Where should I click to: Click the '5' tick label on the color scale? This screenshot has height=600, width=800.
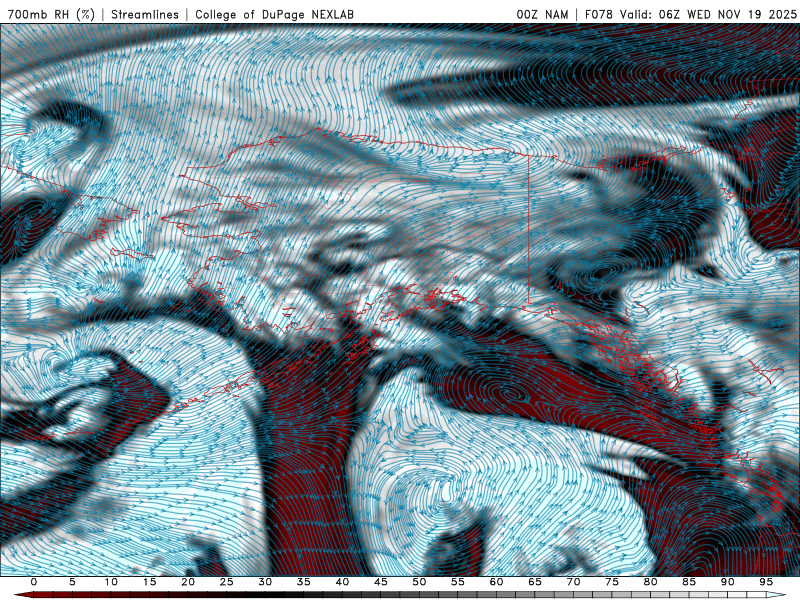pos(72,582)
